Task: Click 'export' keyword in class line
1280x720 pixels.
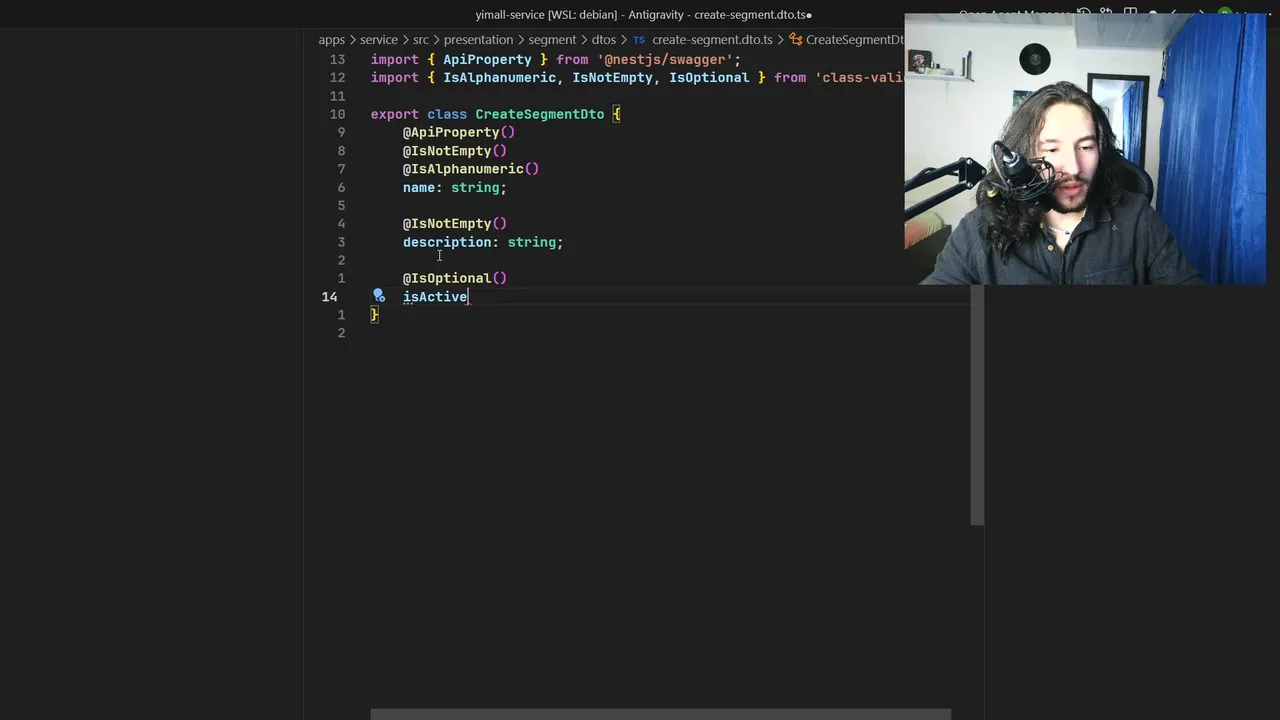Action: click(x=395, y=114)
